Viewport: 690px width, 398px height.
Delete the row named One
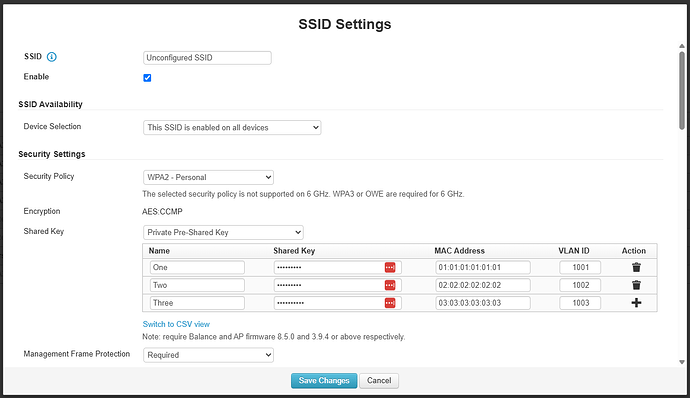pos(636,267)
